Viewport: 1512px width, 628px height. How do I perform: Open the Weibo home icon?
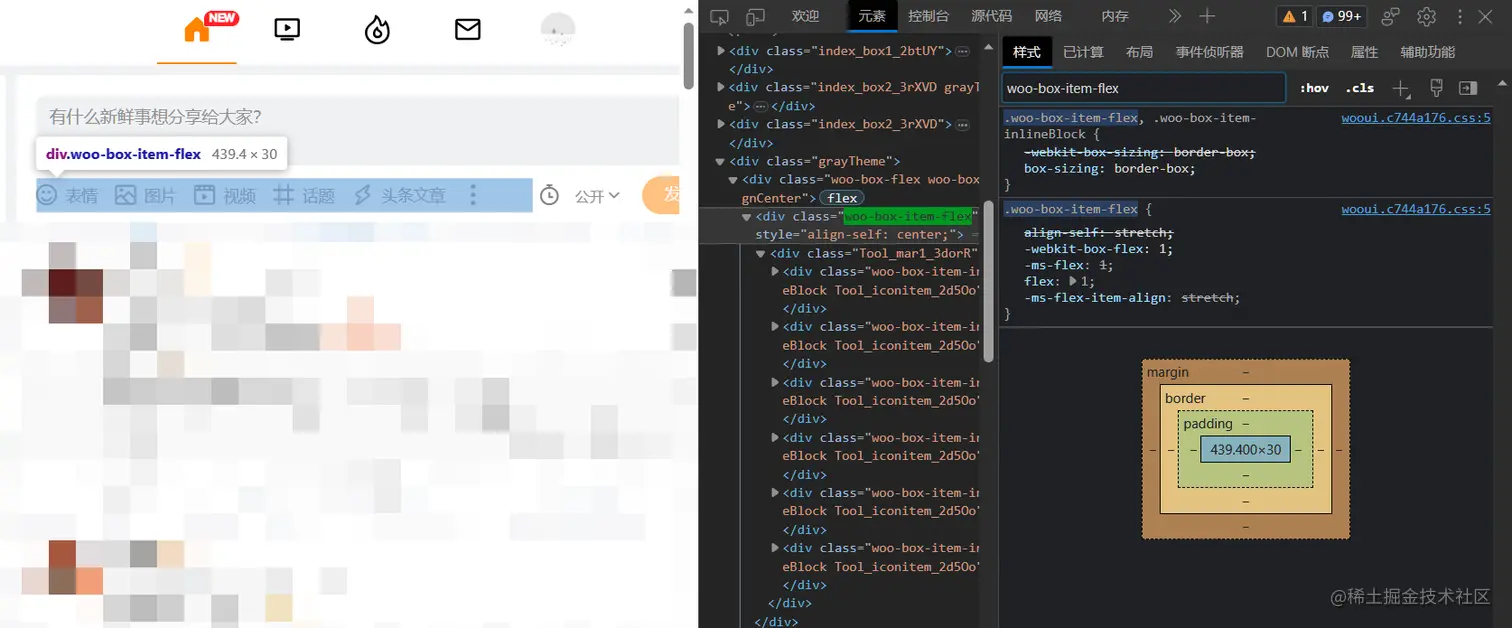point(197,30)
